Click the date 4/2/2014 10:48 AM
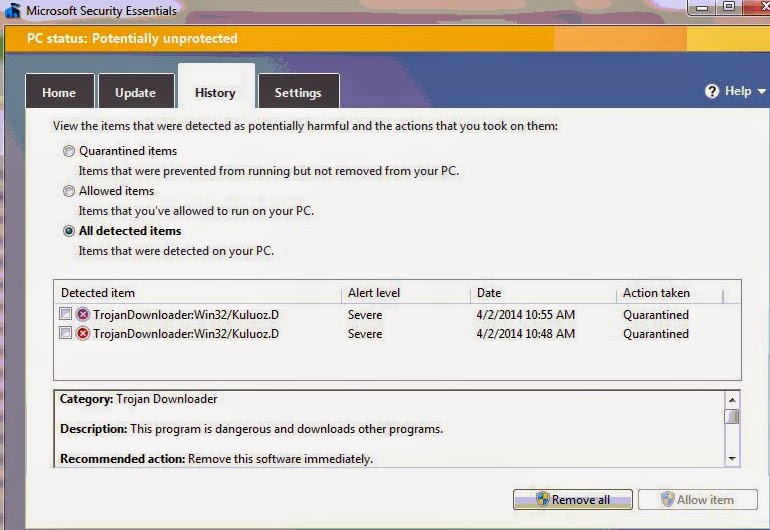The height and width of the screenshot is (530, 770). pos(525,334)
